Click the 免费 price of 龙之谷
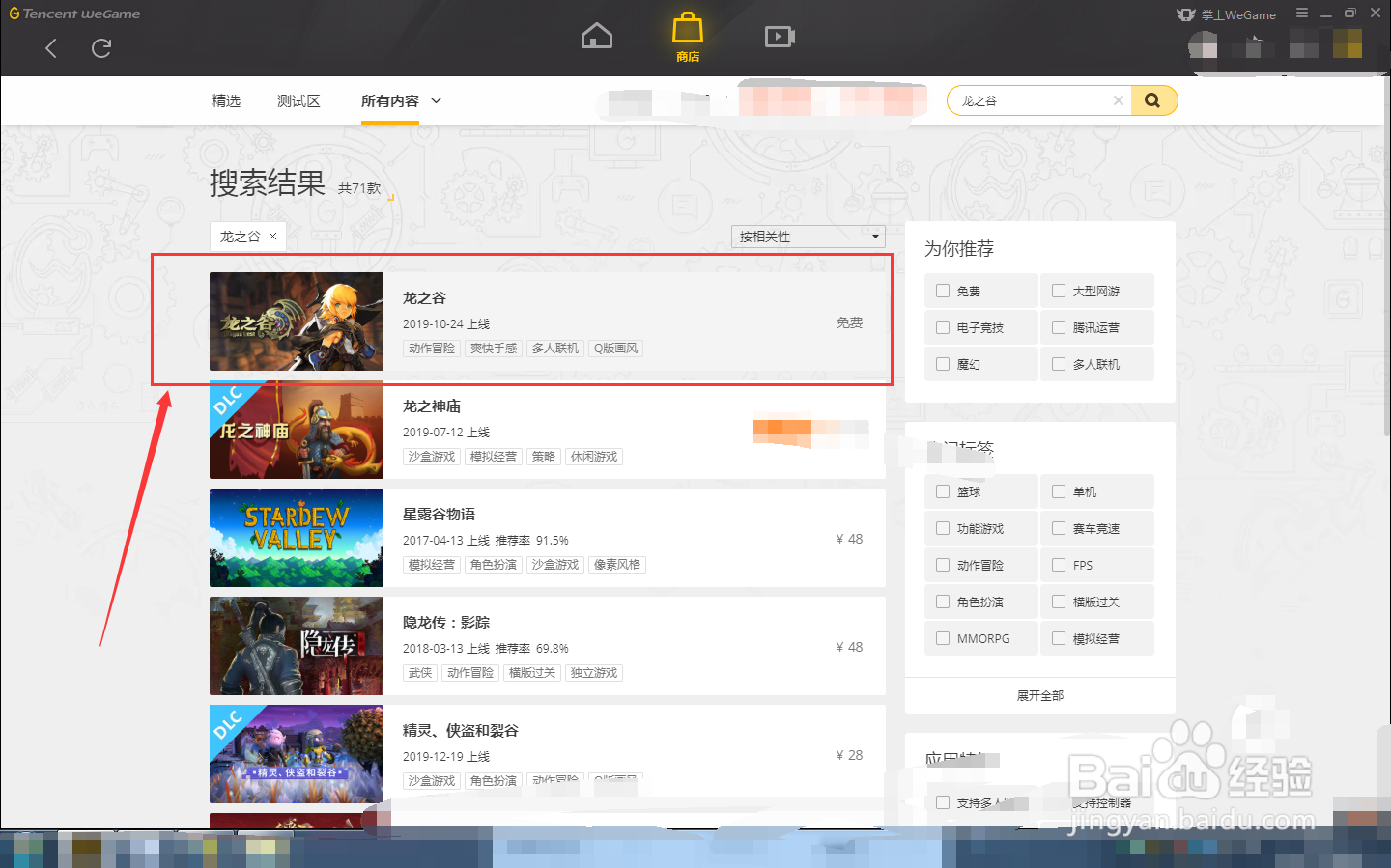 pos(849,322)
